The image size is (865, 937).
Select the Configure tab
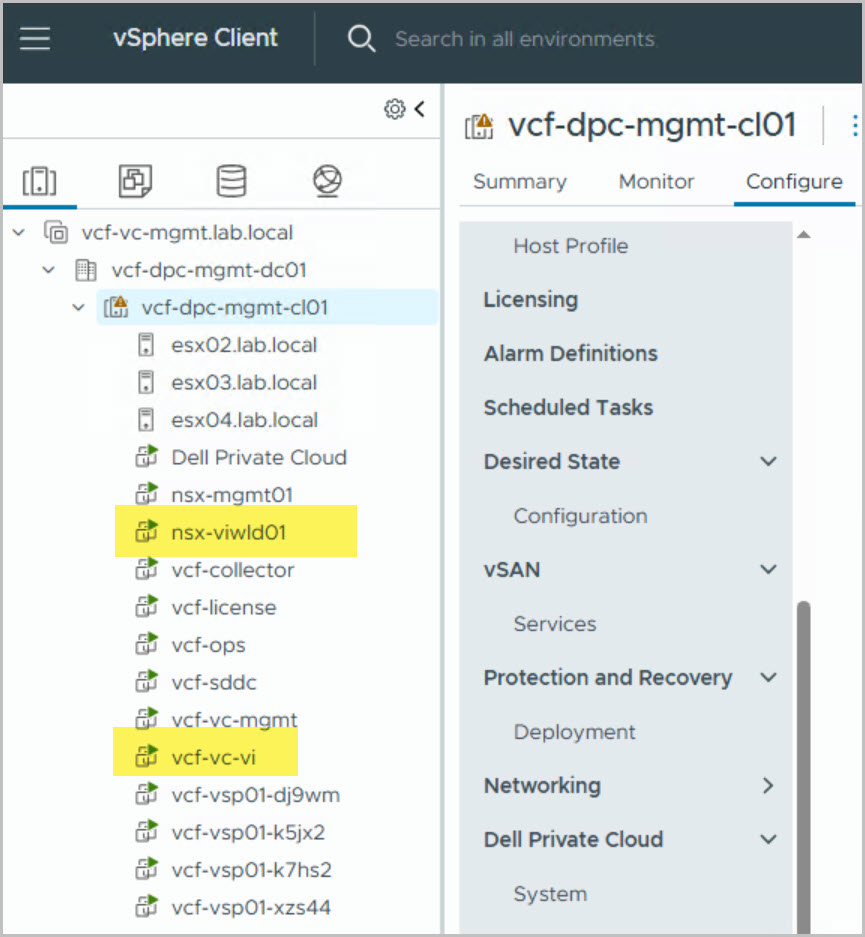tap(795, 182)
